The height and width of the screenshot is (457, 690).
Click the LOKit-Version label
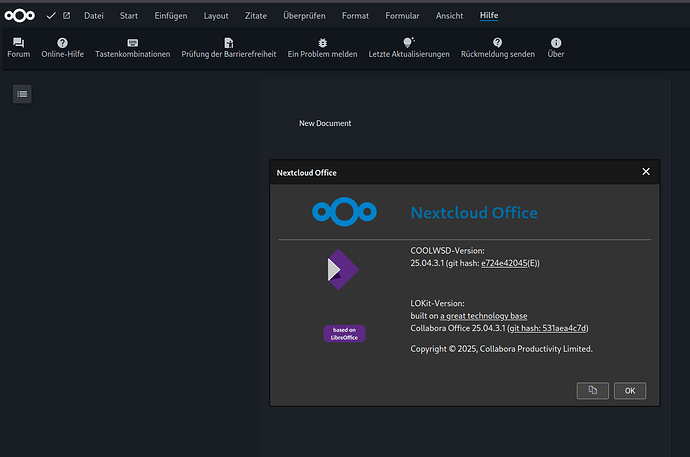coord(437,303)
